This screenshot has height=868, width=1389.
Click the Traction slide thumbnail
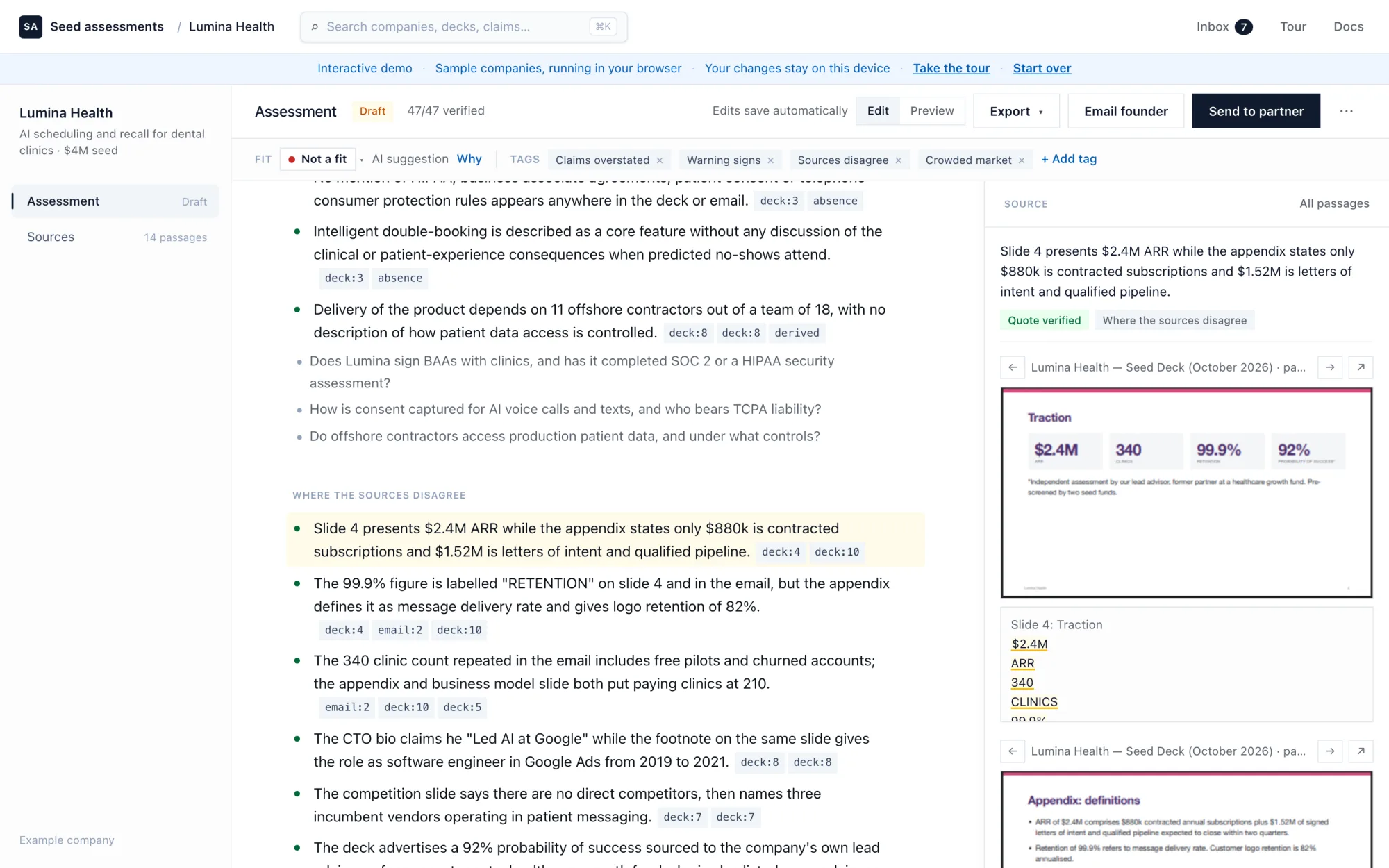coord(1186,492)
